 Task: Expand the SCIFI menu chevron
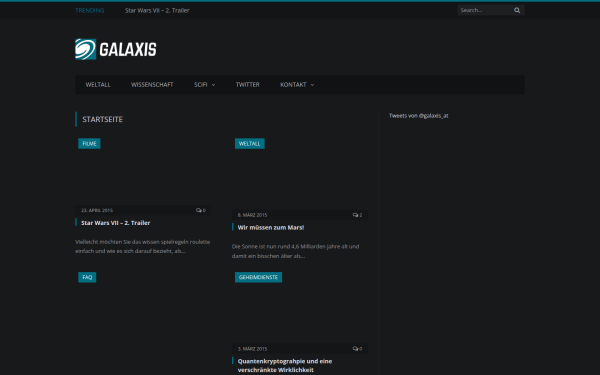[x=214, y=85]
